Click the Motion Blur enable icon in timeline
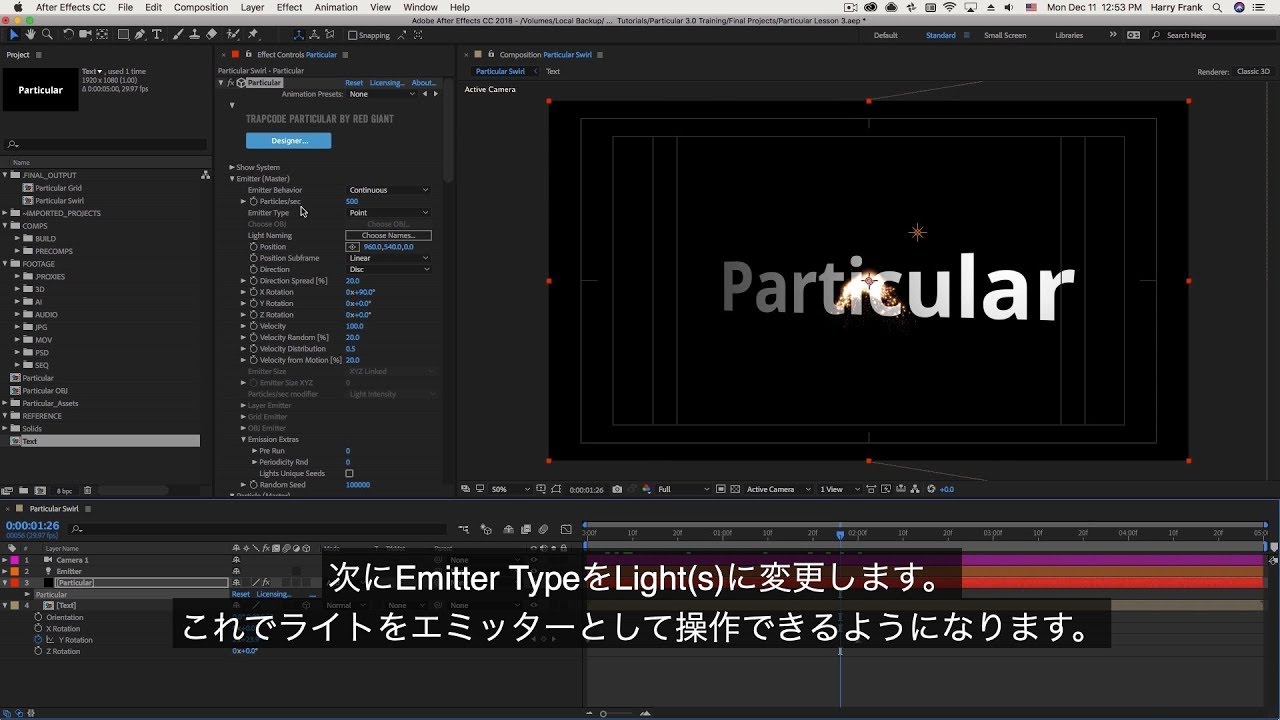Viewport: 1280px width, 720px height. [x=543, y=529]
